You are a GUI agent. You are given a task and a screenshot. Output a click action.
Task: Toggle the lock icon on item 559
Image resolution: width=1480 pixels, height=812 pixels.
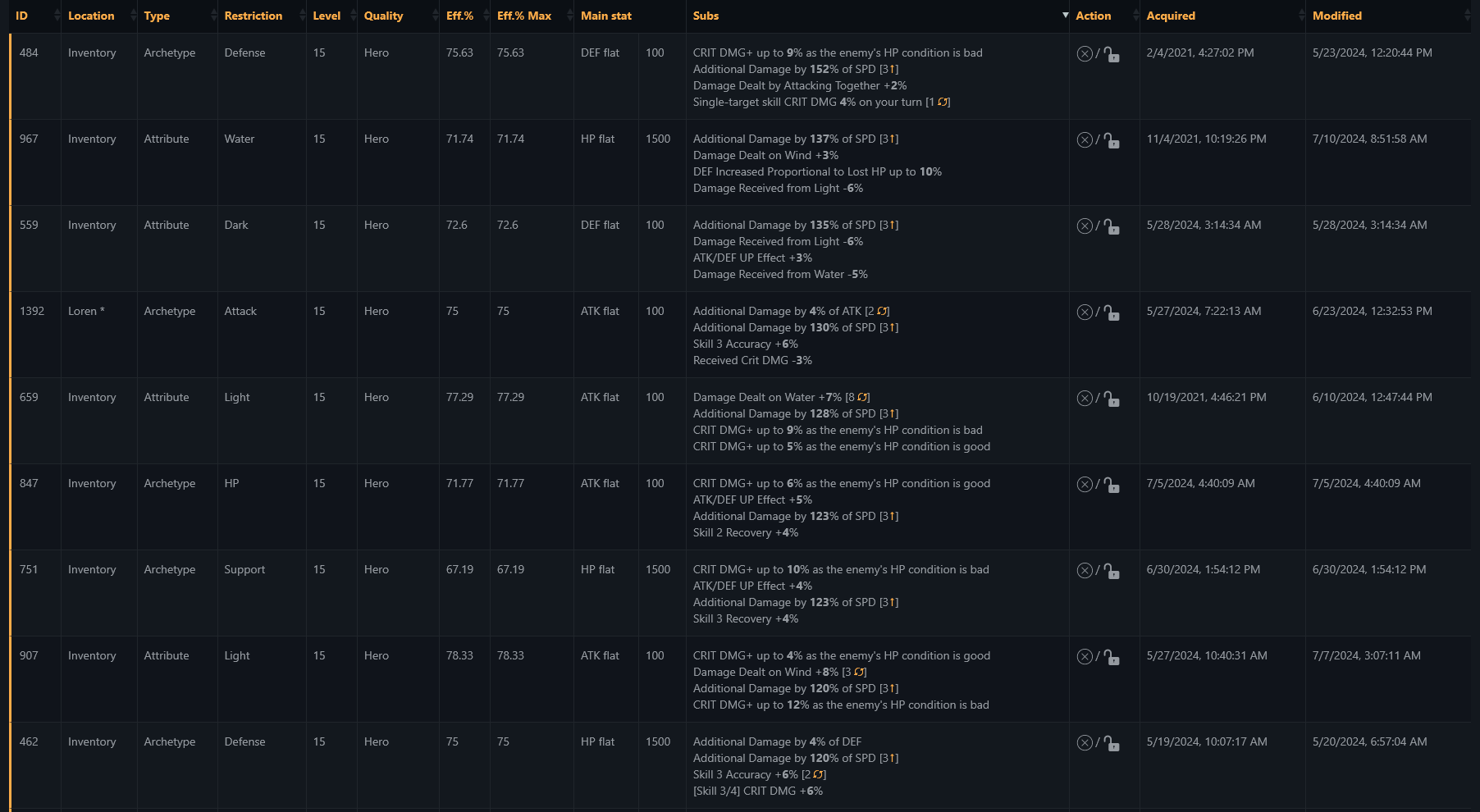pyautogui.click(x=1112, y=226)
